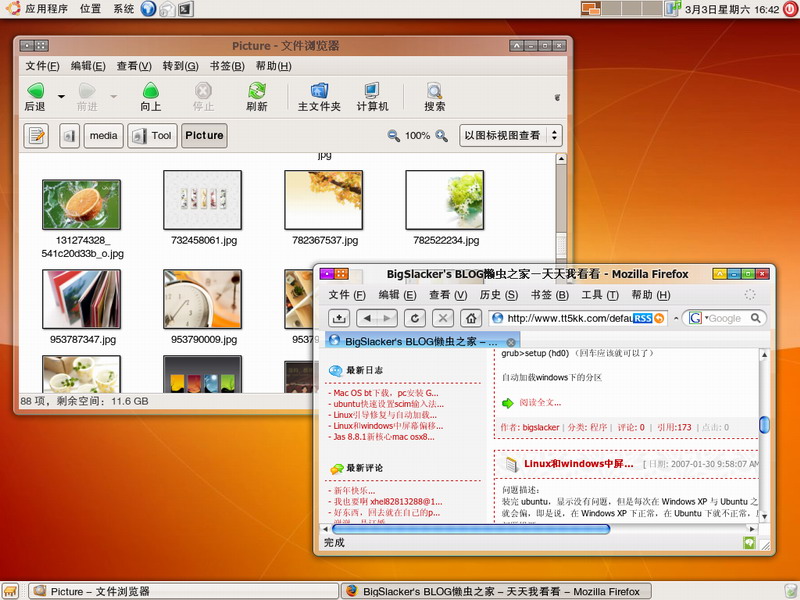The image size is (800, 600).
Task: Click the RSS feed badge in address bar
Action: (x=643, y=318)
